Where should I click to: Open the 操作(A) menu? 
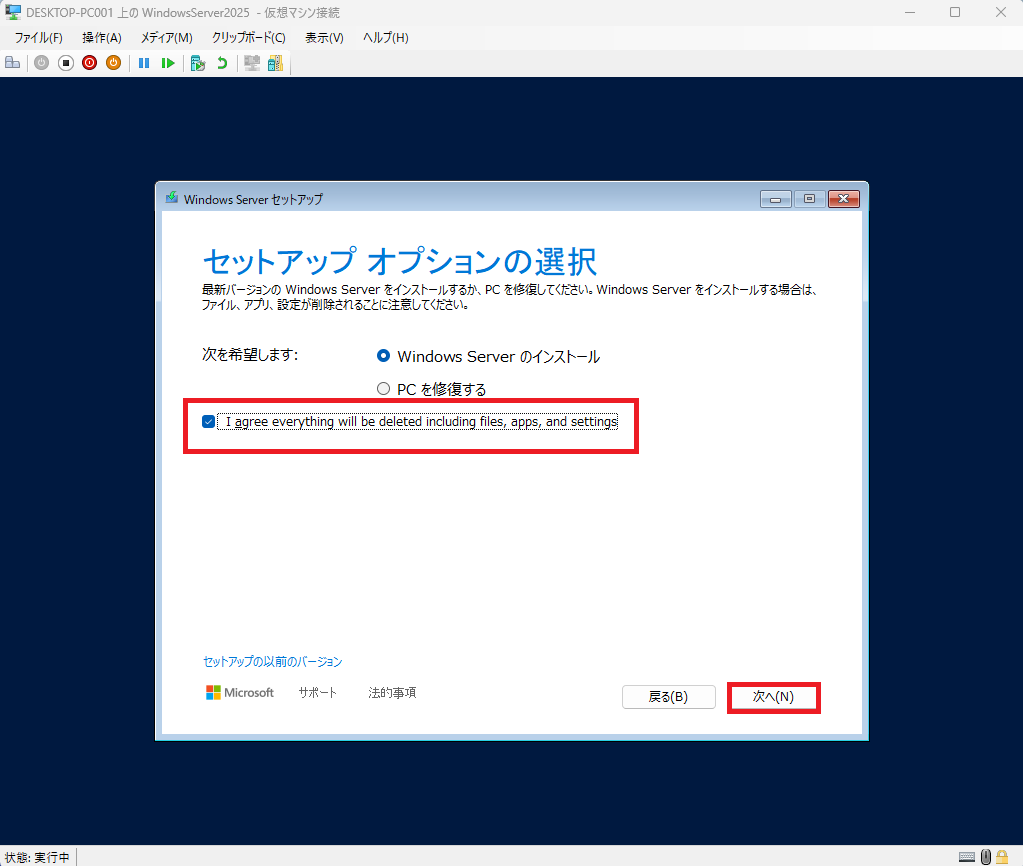102,38
